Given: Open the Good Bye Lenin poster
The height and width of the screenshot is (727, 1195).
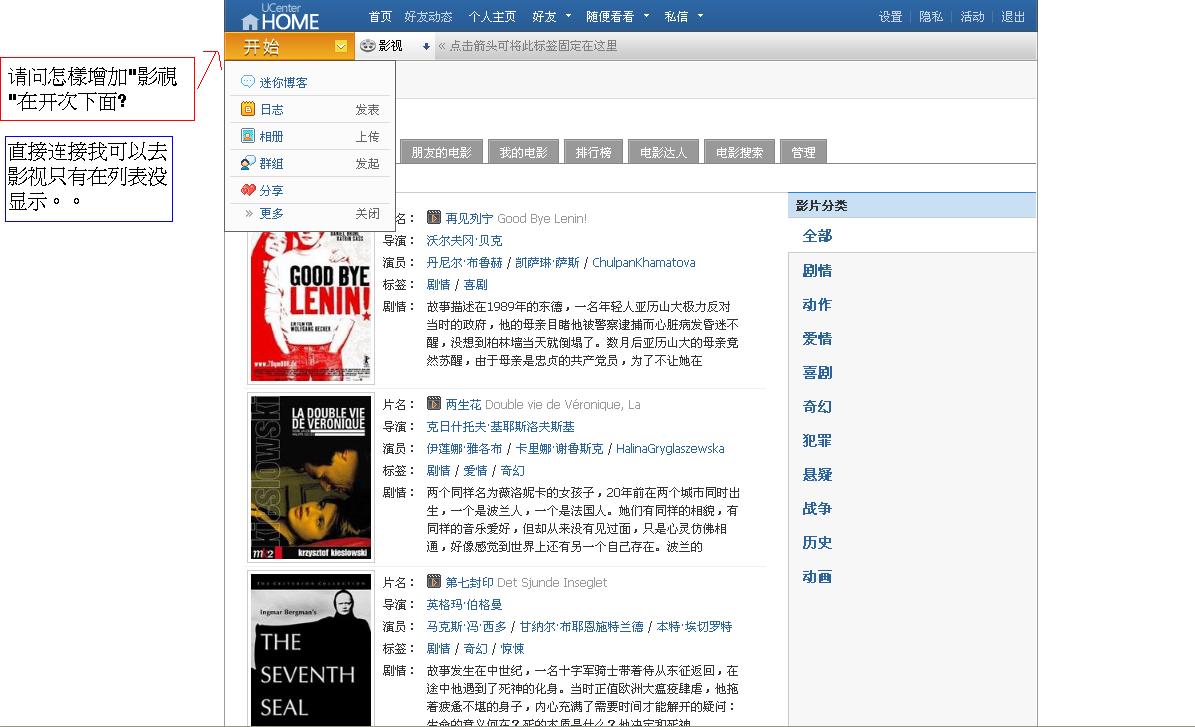Looking at the screenshot, I should click(x=311, y=305).
